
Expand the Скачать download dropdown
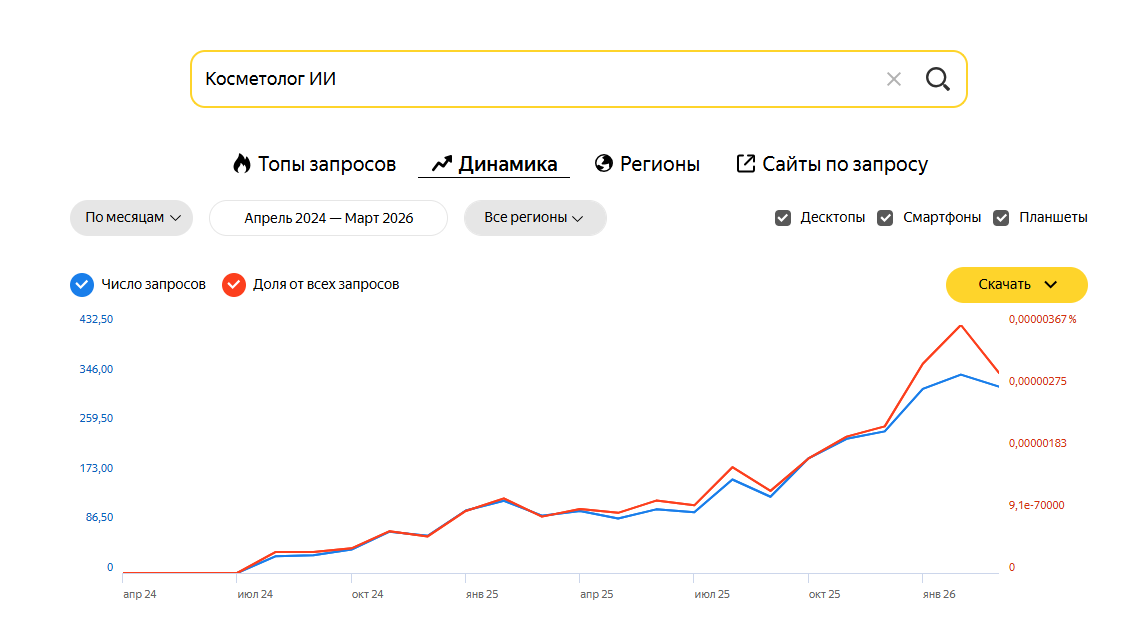[1017, 285]
